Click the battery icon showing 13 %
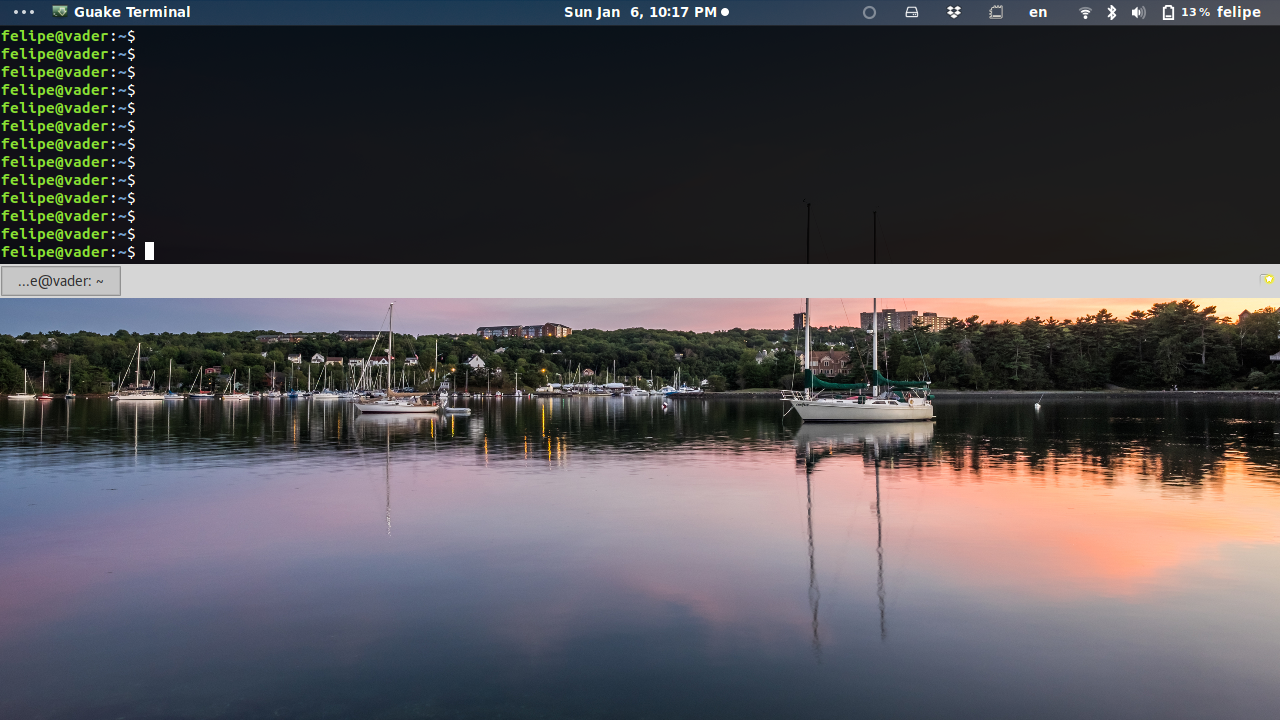Screen dimensions: 1280x720 click(1168, 12)
